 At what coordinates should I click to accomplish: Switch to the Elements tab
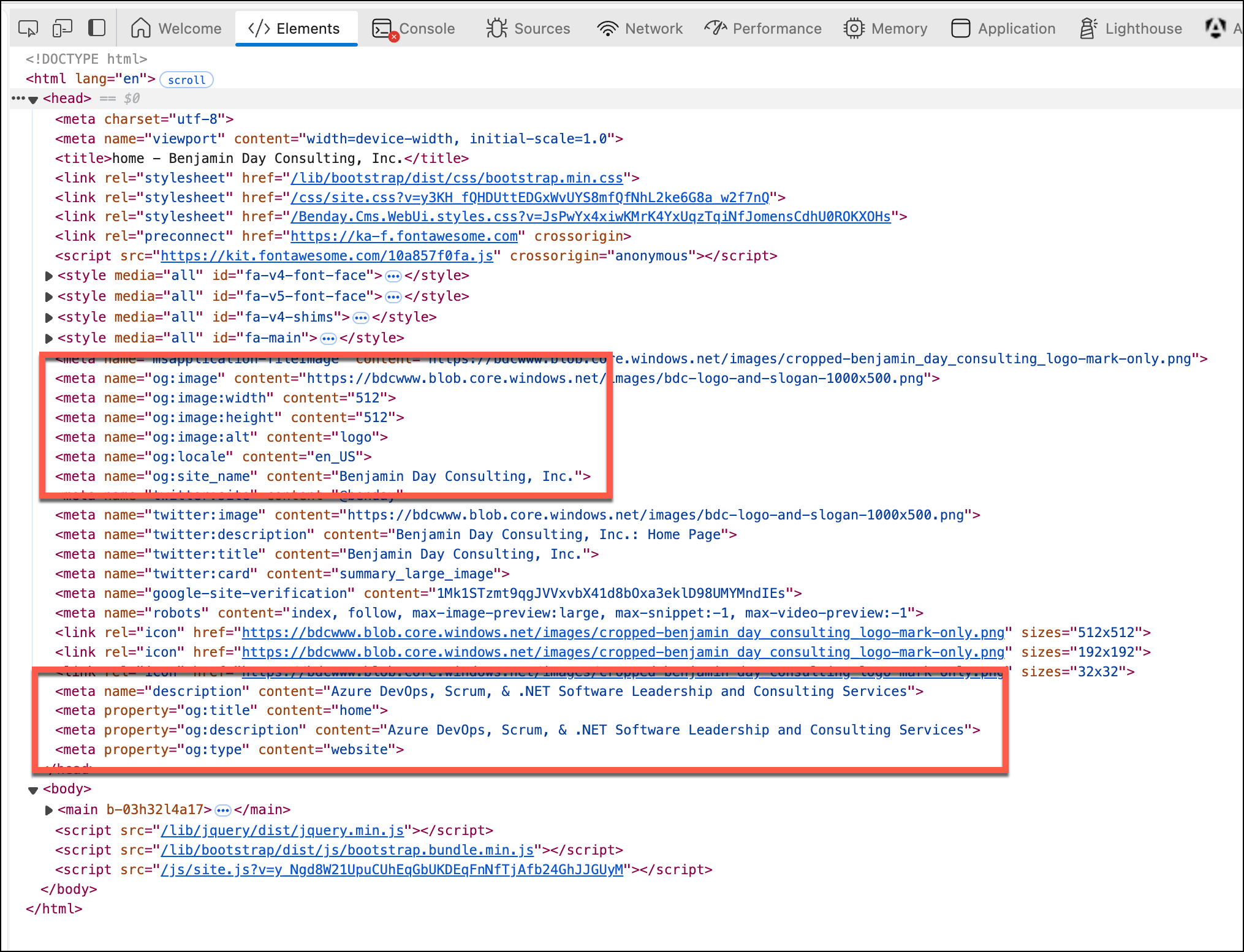(x=295, y=28)
